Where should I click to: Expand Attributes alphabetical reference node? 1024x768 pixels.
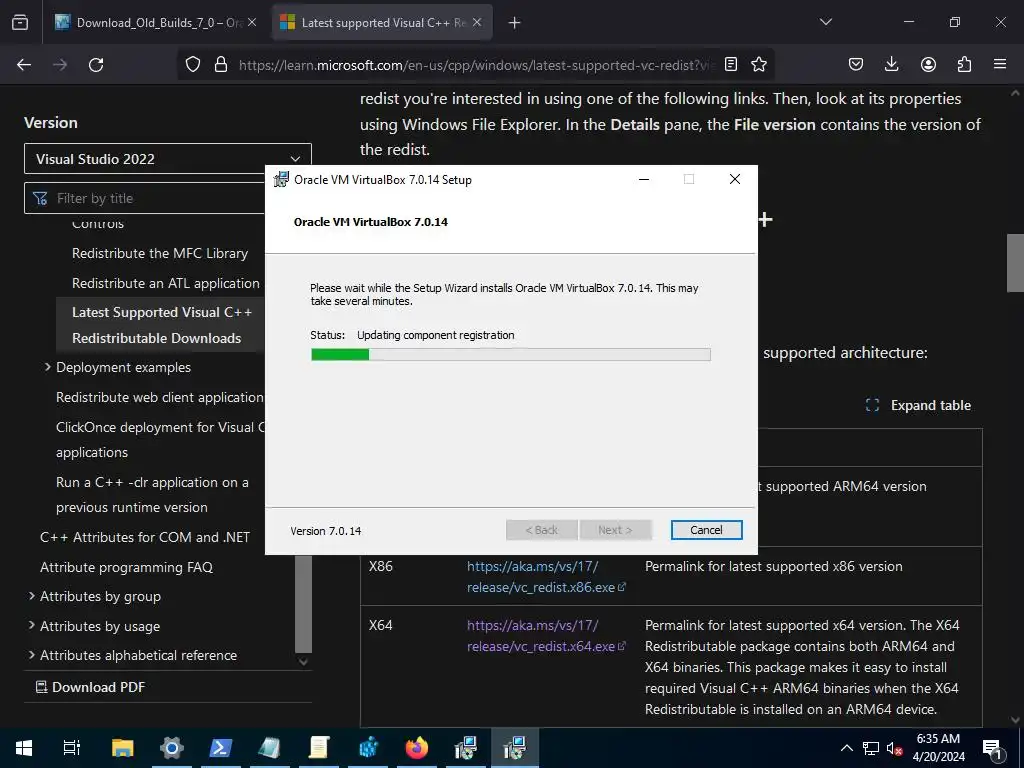coord(31,654)
